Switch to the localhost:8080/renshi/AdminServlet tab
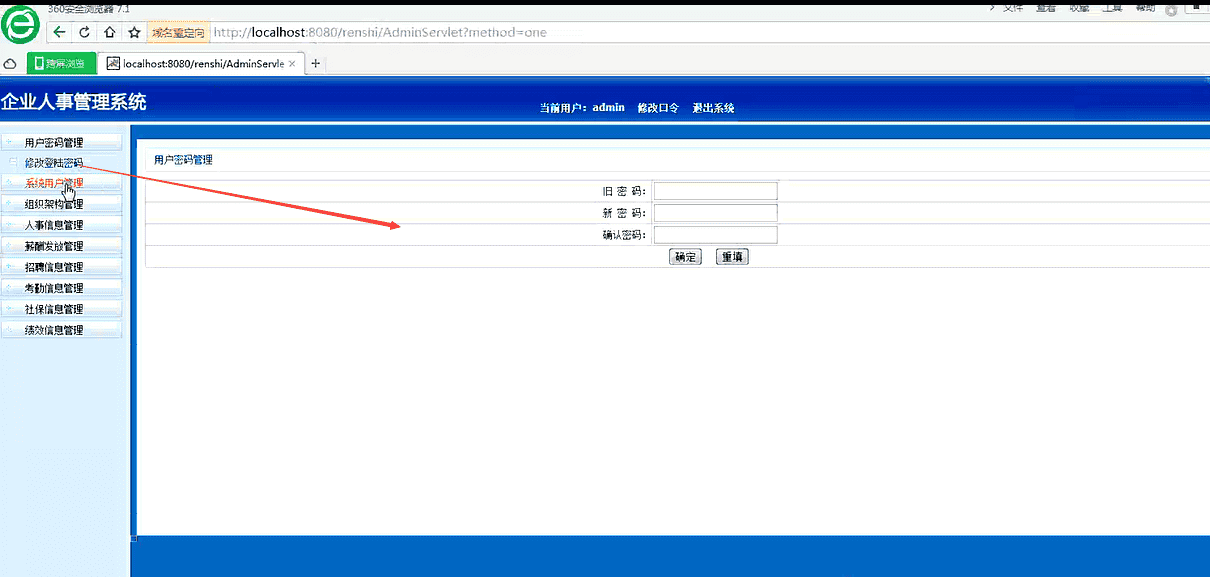Screen dimensions: 1210x577 tap(202, 64)
